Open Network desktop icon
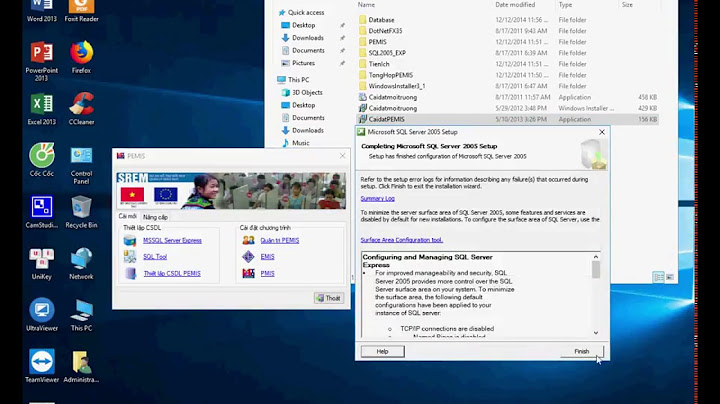 coord(81,264)
